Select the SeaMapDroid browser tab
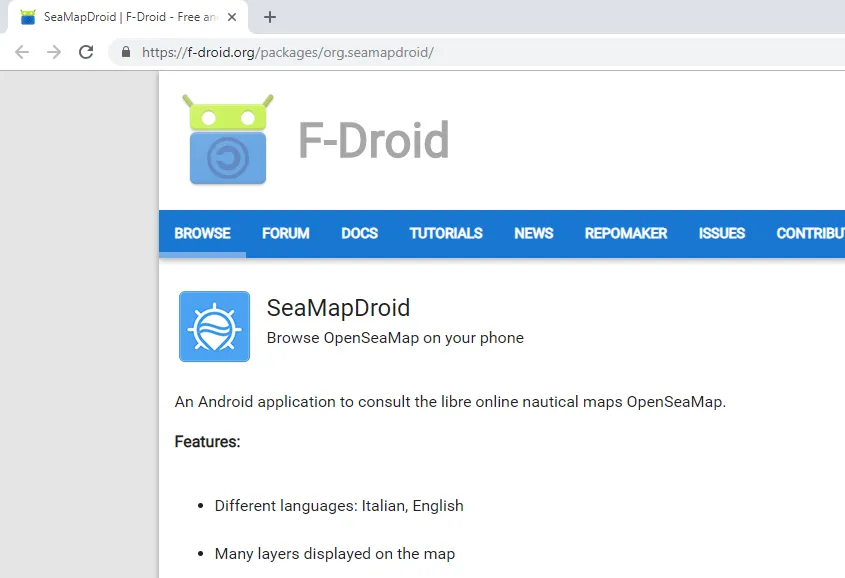 point(128,17)
